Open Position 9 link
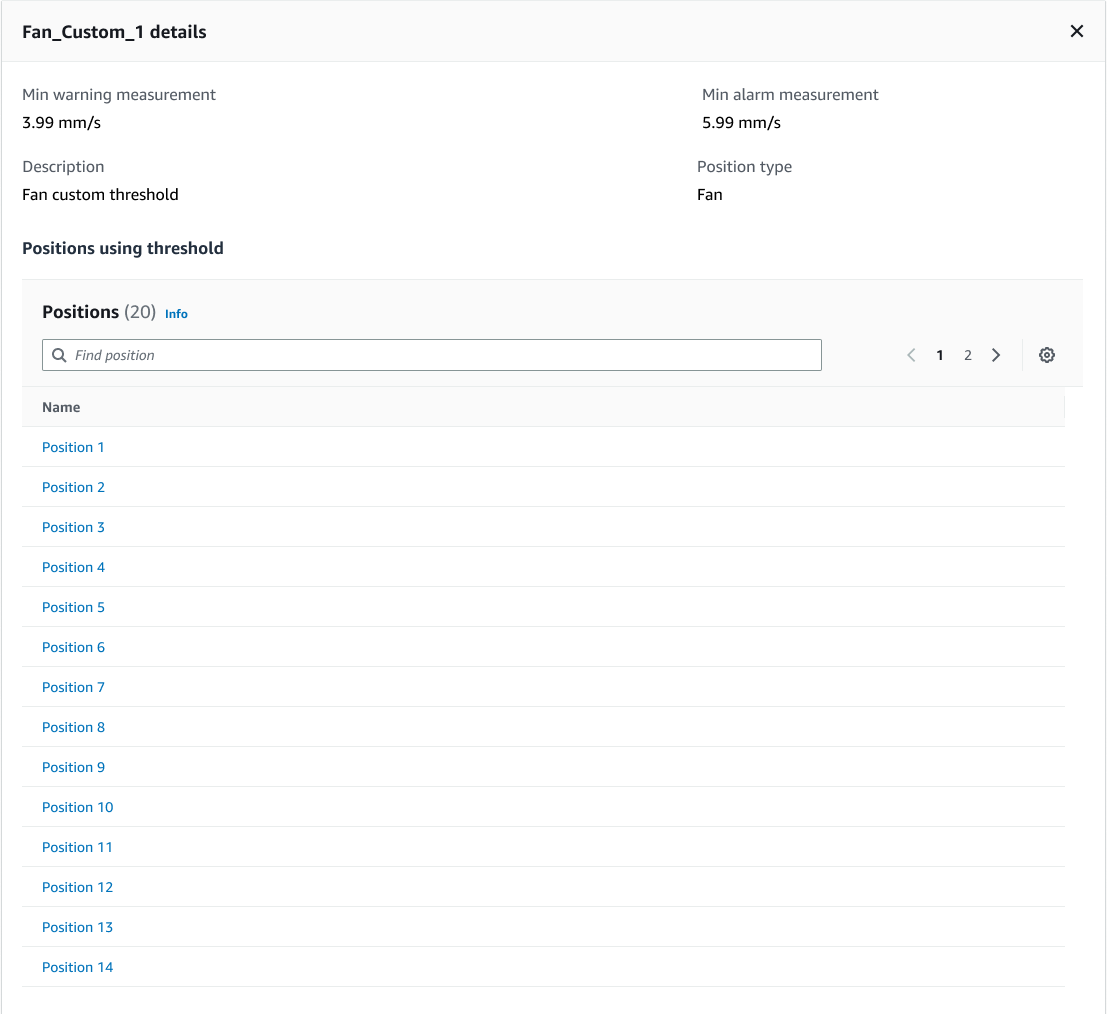 point(73,767)
